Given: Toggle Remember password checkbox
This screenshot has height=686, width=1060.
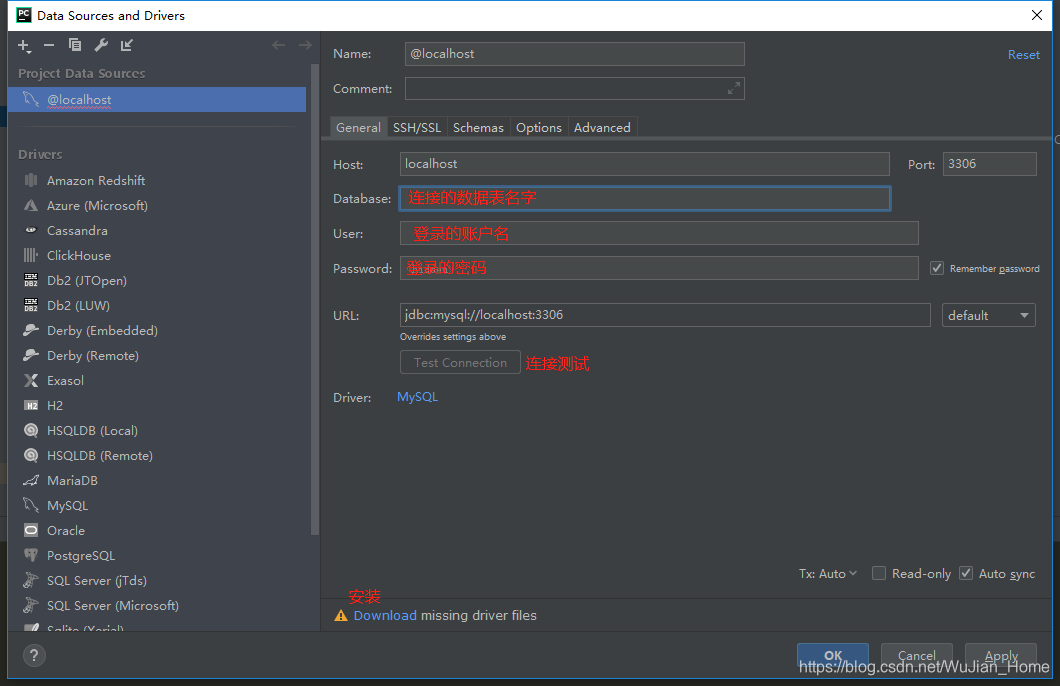Looking at the screenshot, I should (x=937, y=268).
